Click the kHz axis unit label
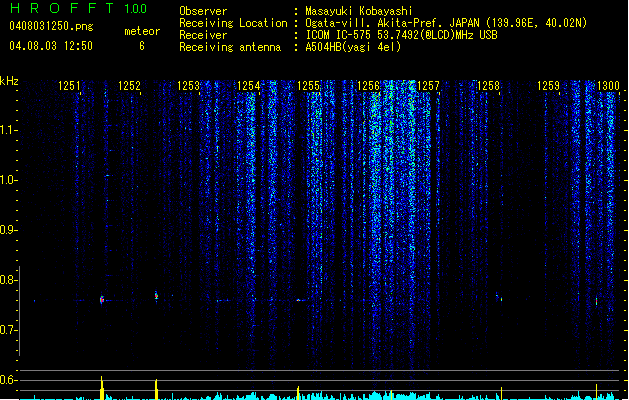Screen dimensions: 629x400 point(9,81)
